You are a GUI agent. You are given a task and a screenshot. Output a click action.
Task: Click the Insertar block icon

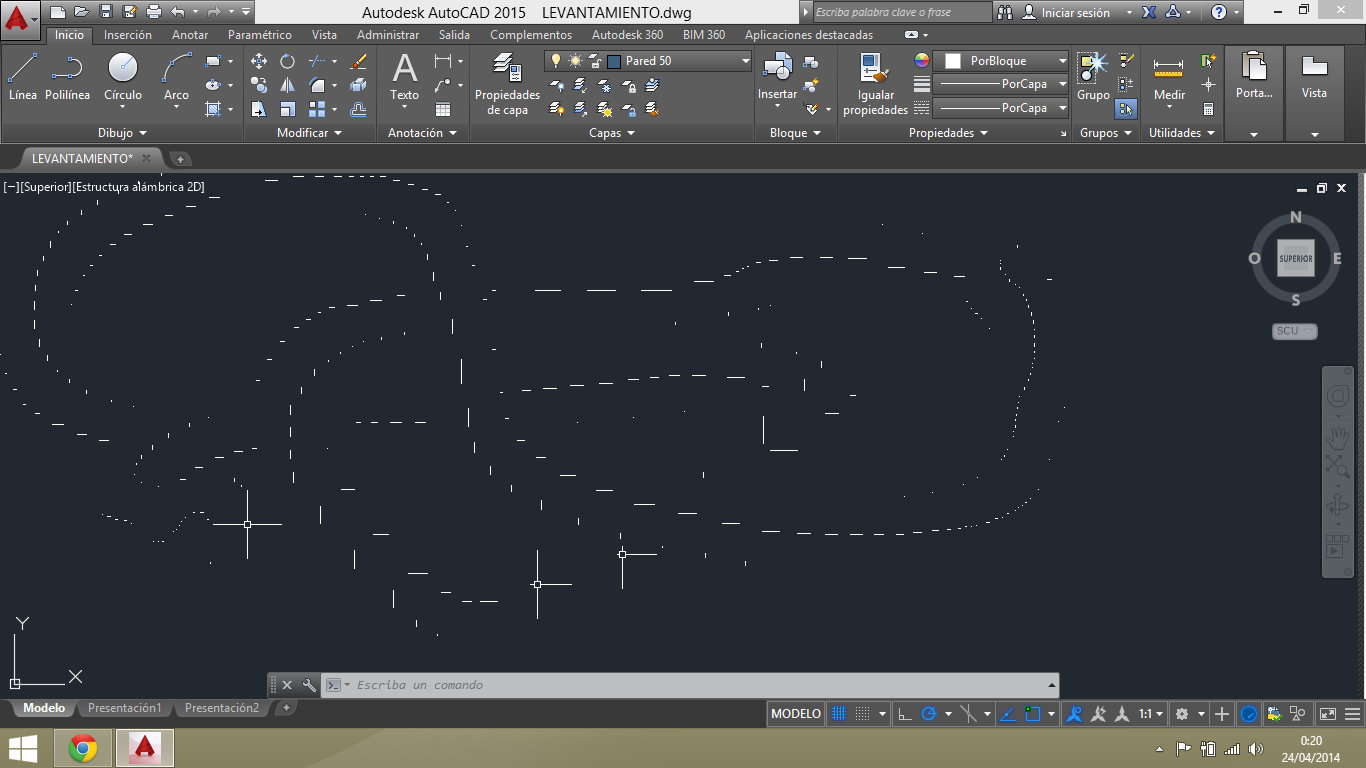pos(777,77)
